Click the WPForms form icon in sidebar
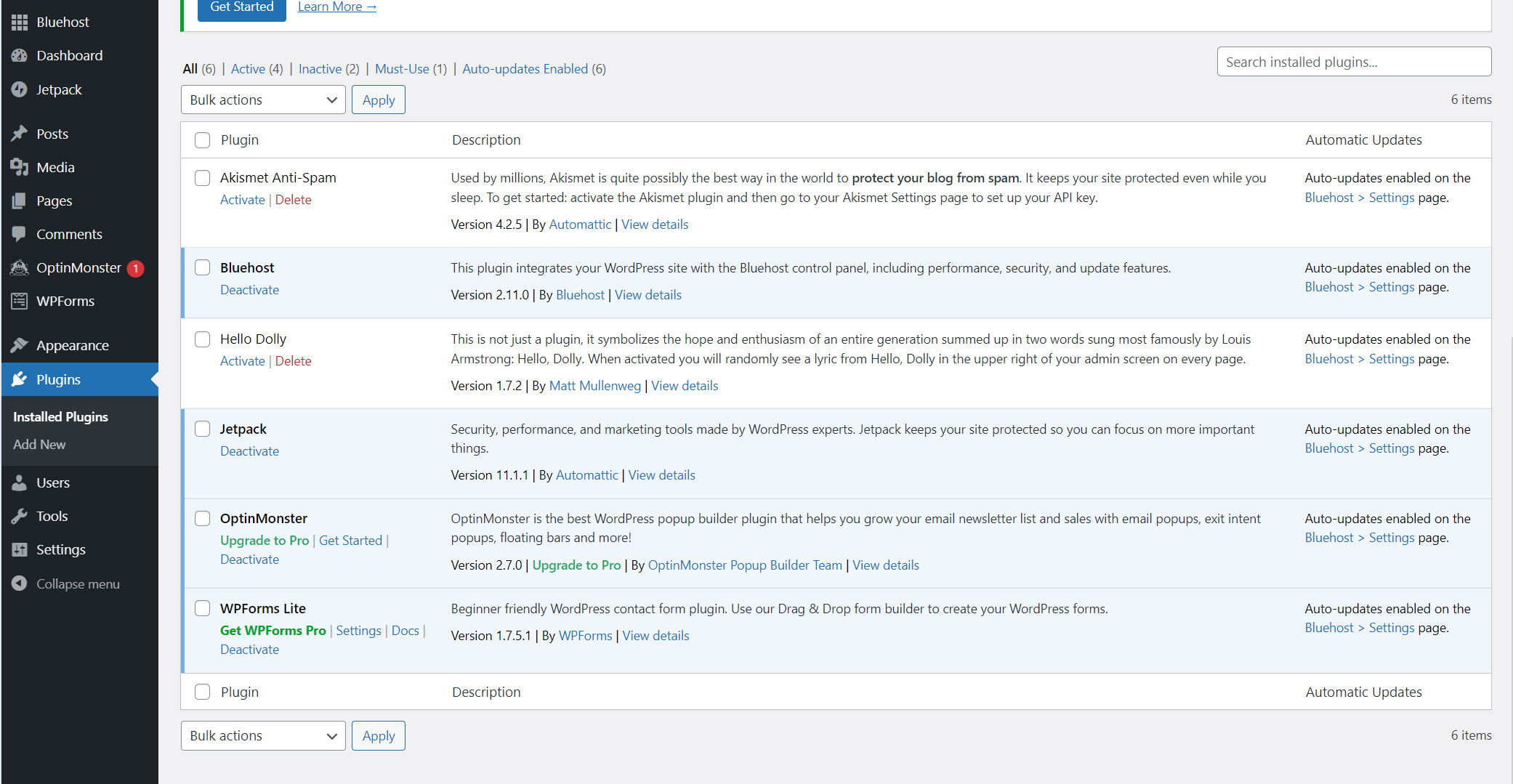This screenshot has height=784, width=1513. pos(20,301)
